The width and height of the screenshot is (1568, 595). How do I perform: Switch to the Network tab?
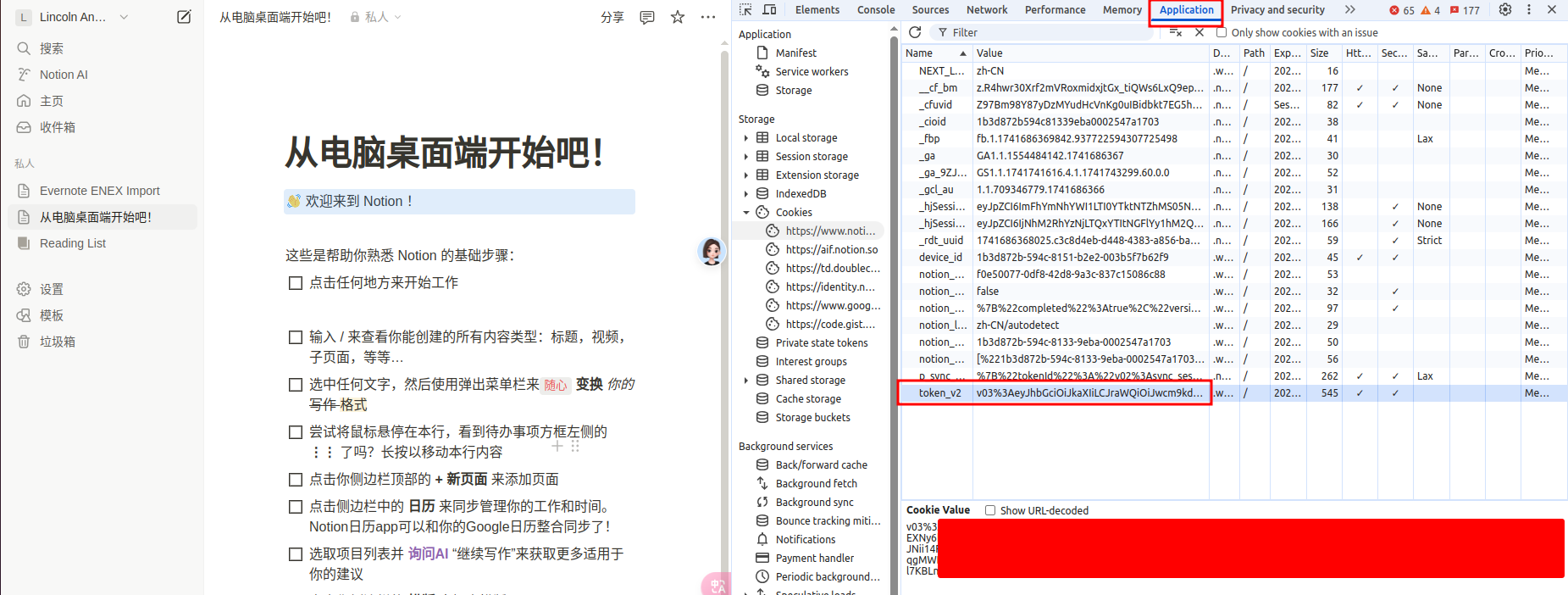pos(987,9)
